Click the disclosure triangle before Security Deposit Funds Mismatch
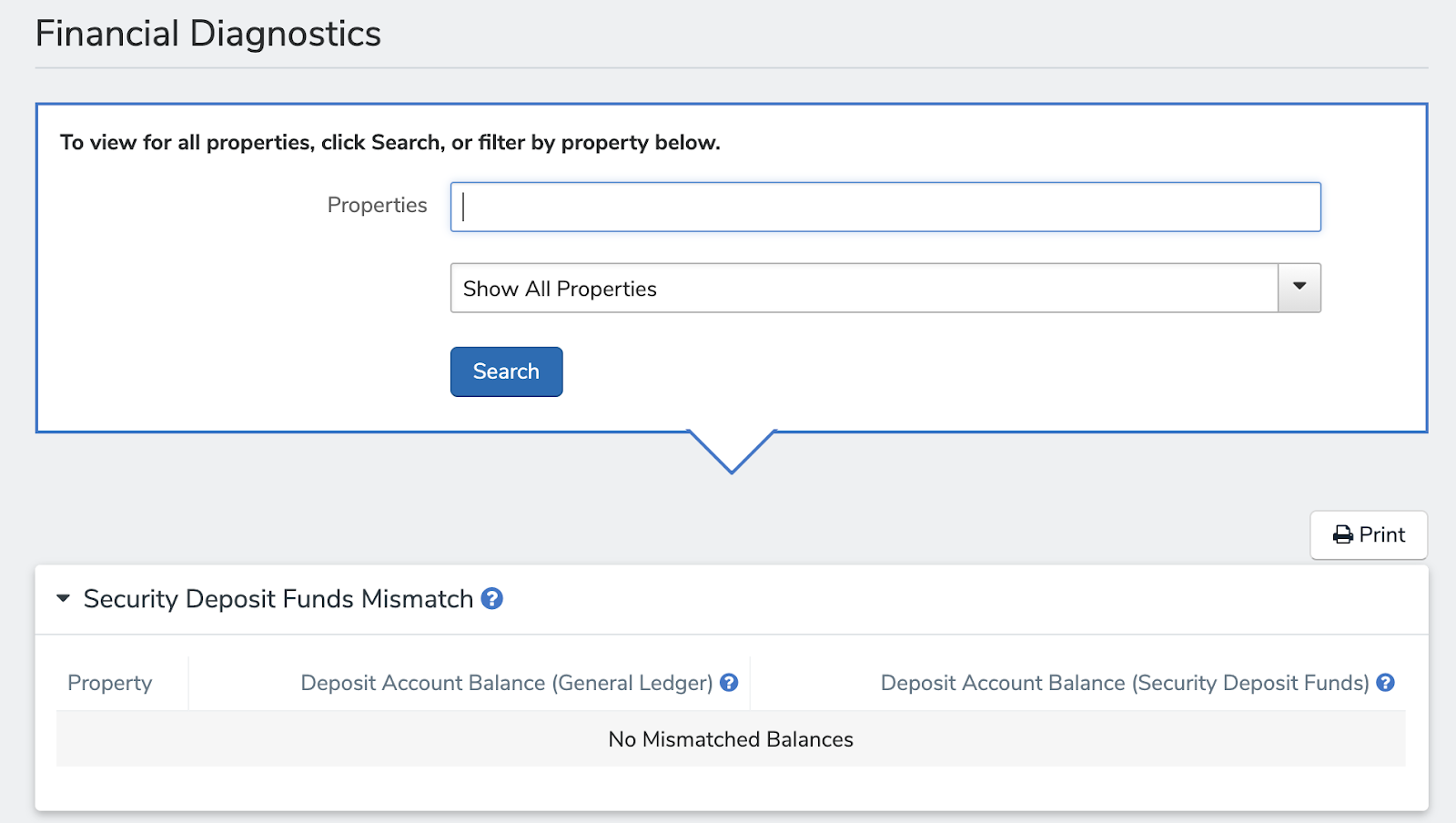 [x=63, y=599]
